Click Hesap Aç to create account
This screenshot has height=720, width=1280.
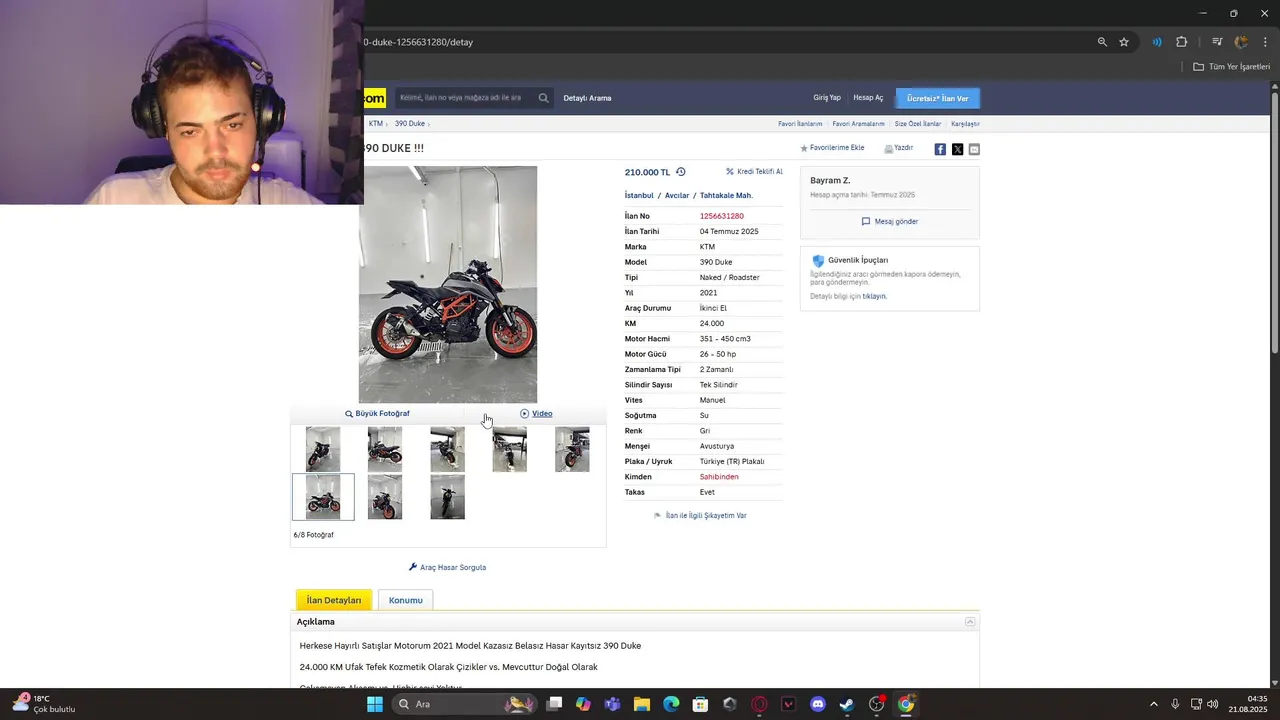coord(868,98)
